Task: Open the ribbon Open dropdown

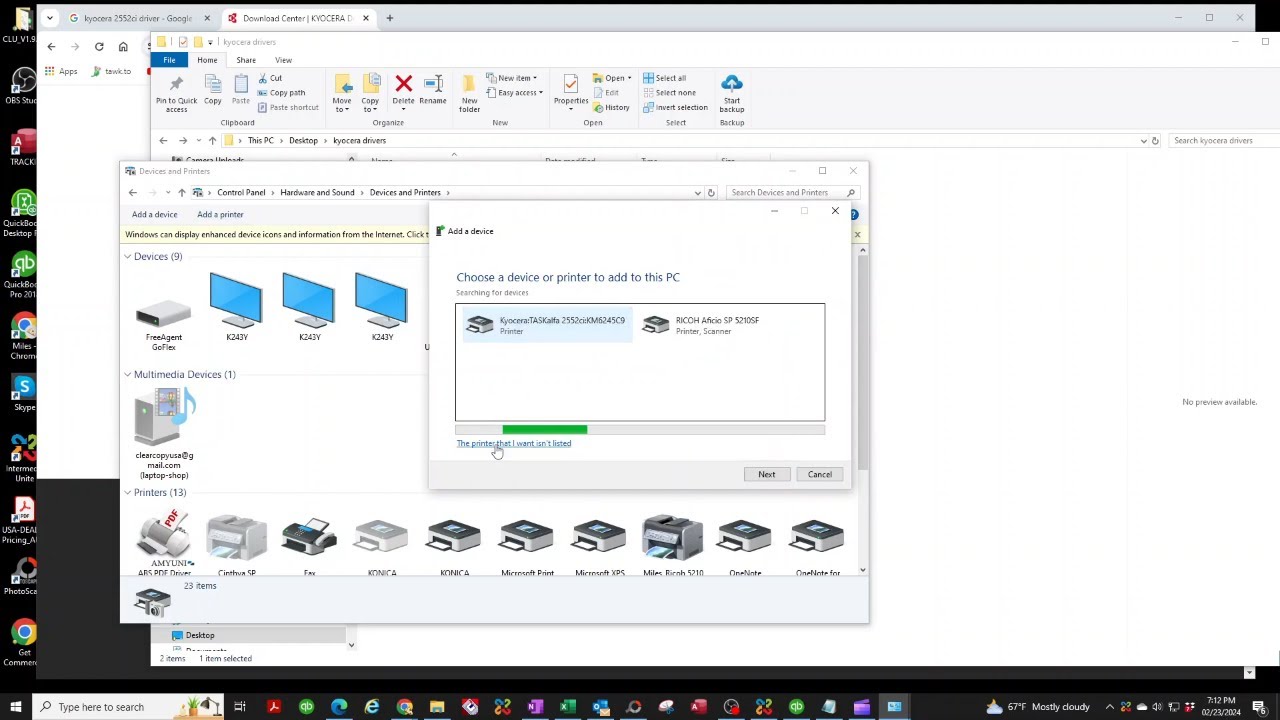Action: click(612, 78)
